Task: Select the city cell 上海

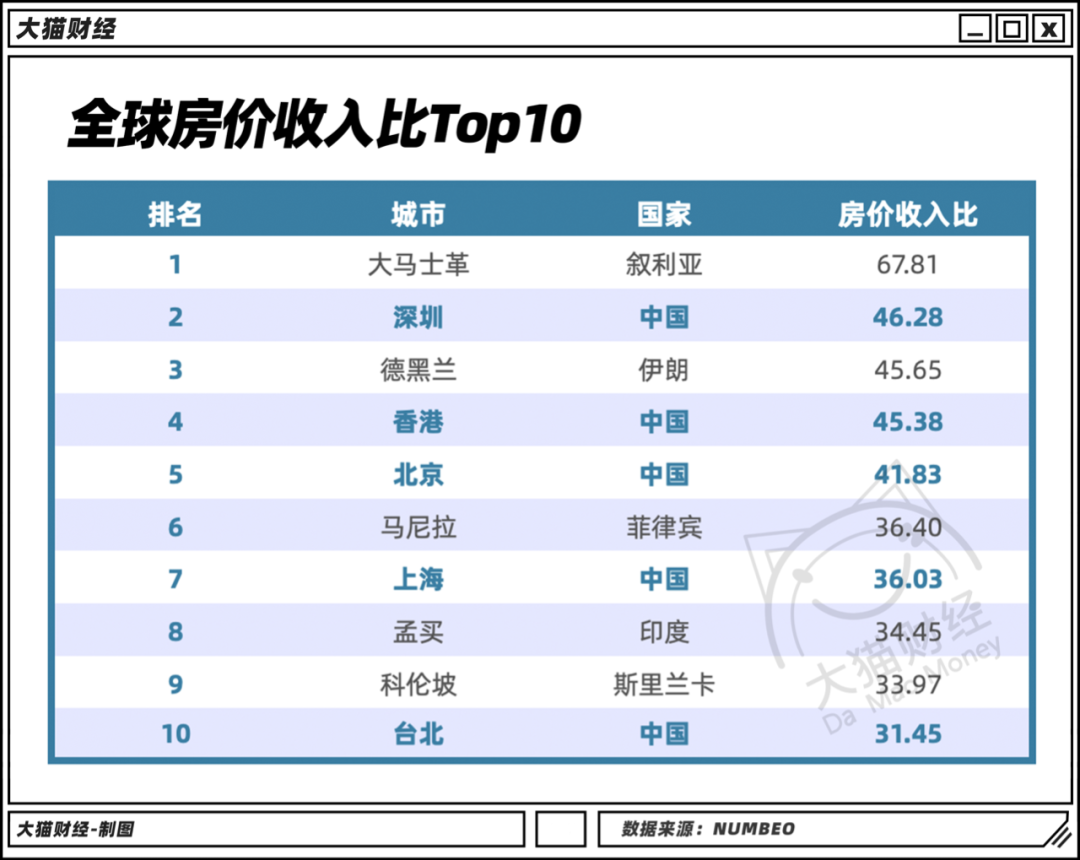Action: 418,579
